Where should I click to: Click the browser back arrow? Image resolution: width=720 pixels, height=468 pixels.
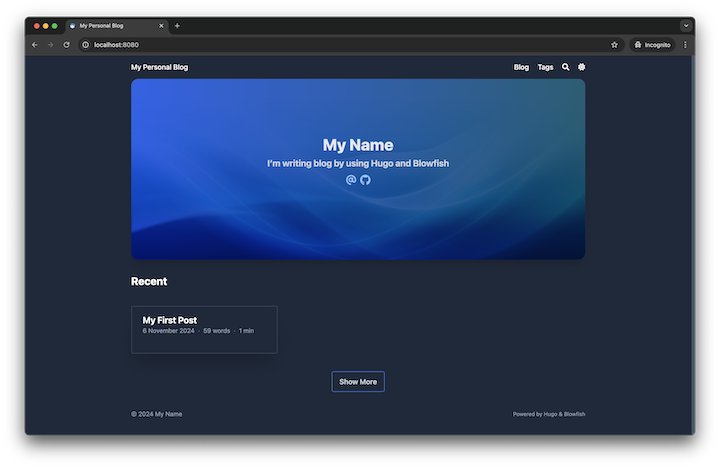pos(35,45)
